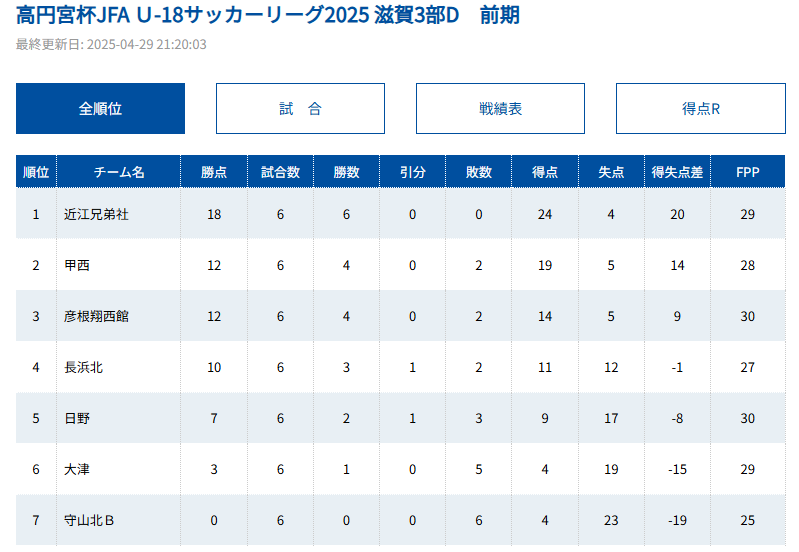Click team name 日野
Image resolution: width=799 pixels, height=552 pixels.
(x=77, y=418)
